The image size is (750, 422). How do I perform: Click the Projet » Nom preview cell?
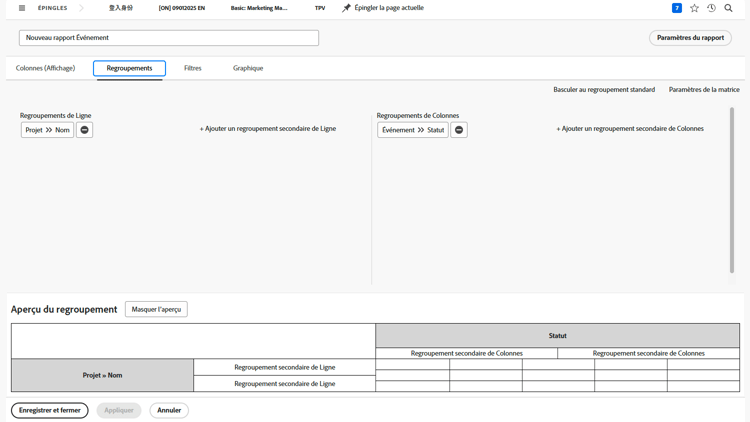[102, 375]
